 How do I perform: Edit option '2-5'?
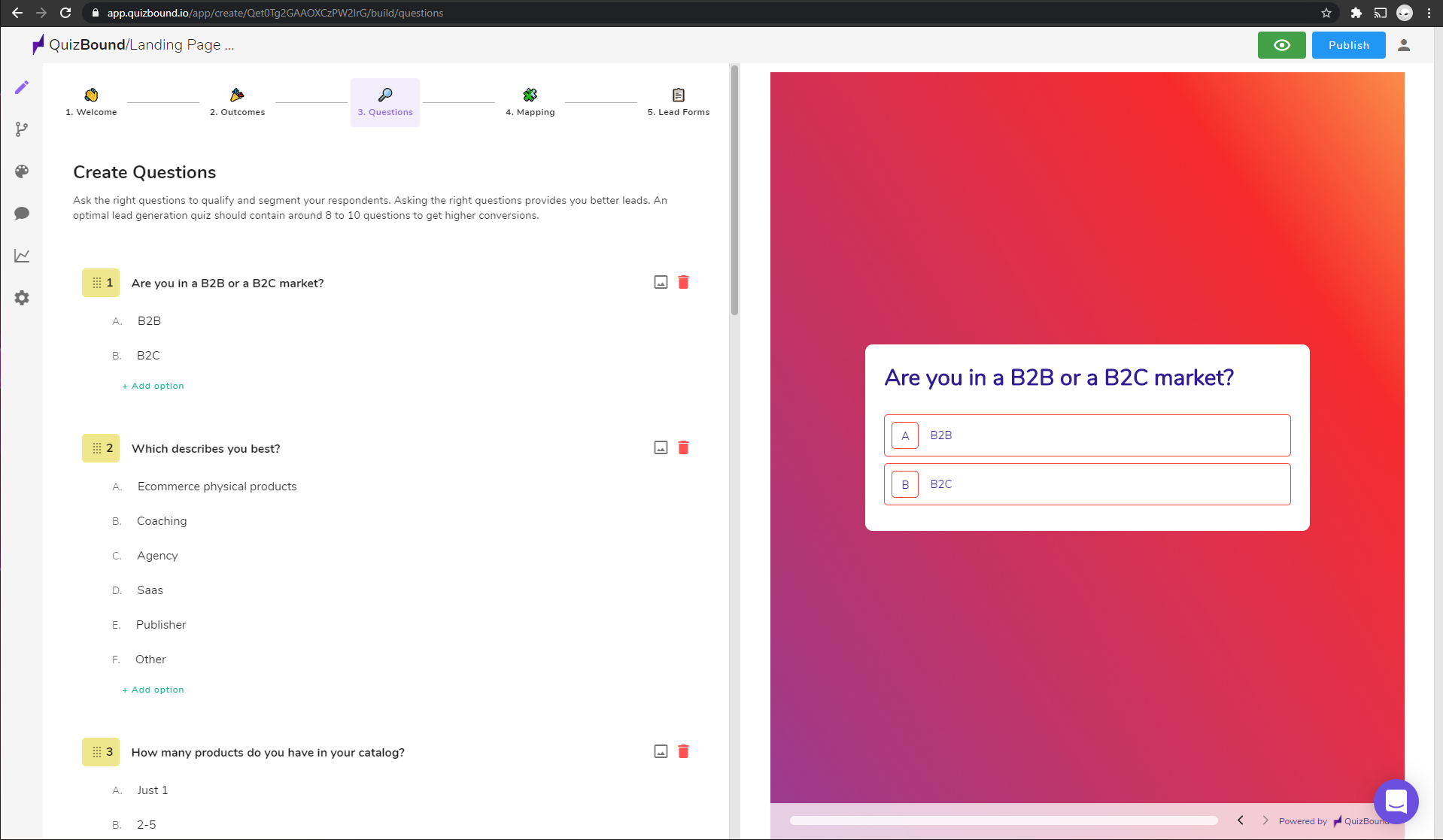[146, 825]
